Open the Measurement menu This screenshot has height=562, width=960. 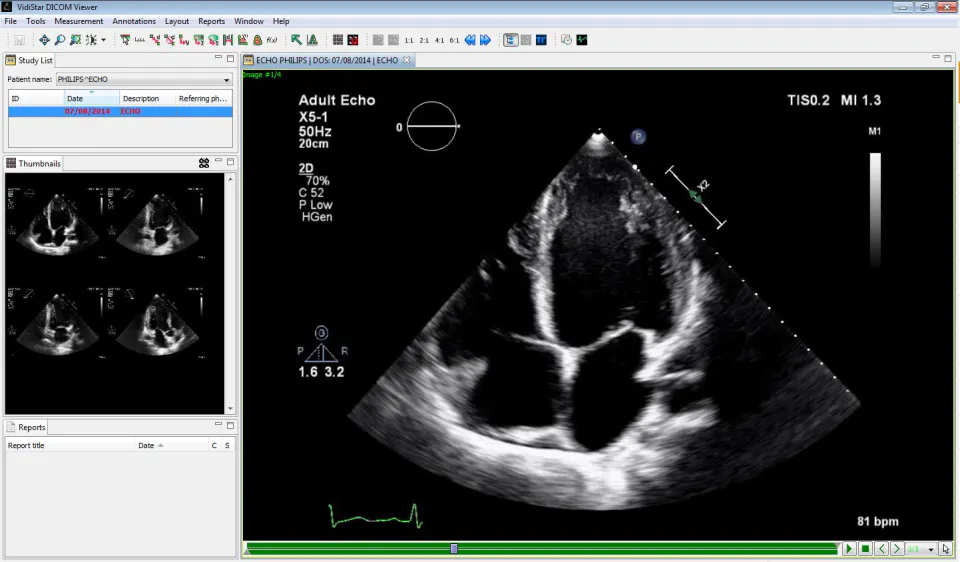point(78,21)
